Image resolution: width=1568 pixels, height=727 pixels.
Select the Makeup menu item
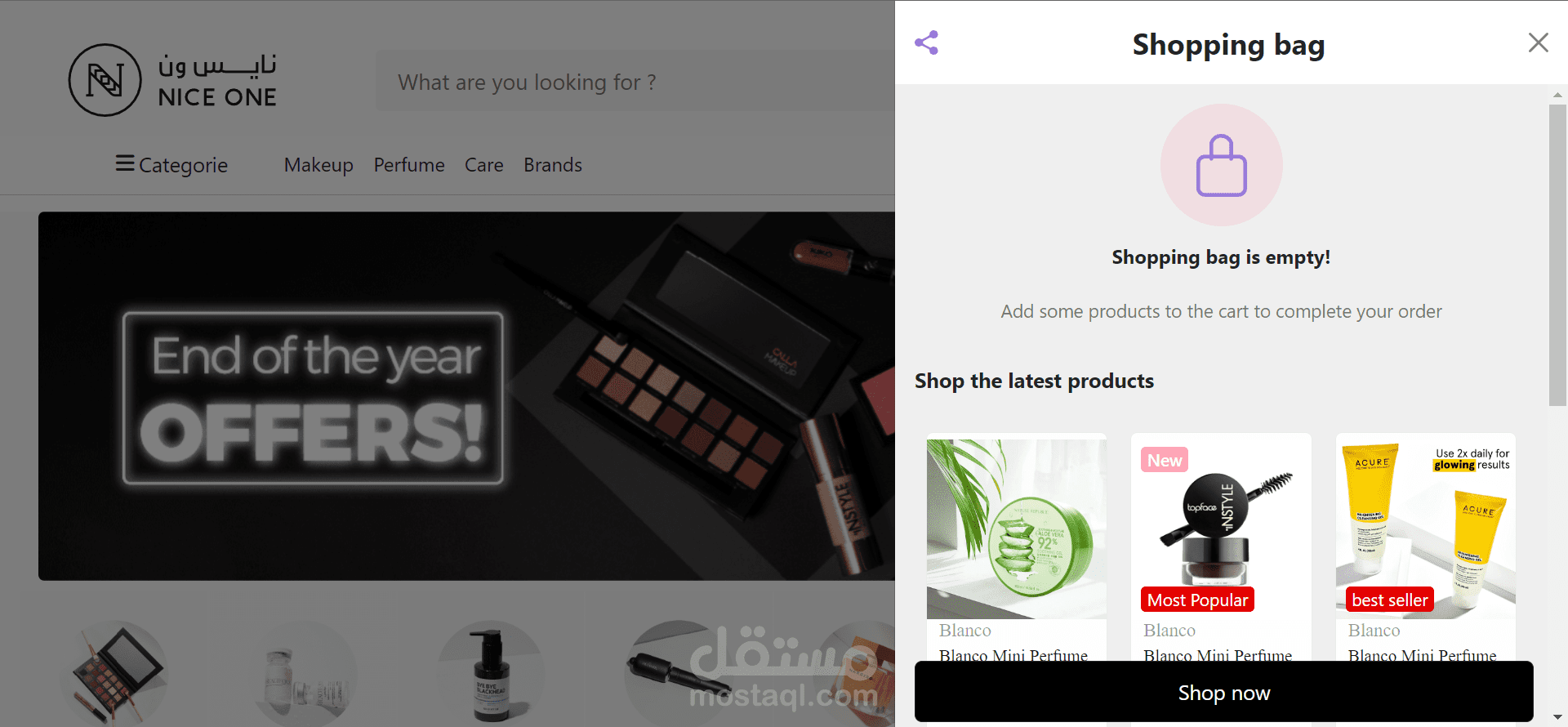318,165
